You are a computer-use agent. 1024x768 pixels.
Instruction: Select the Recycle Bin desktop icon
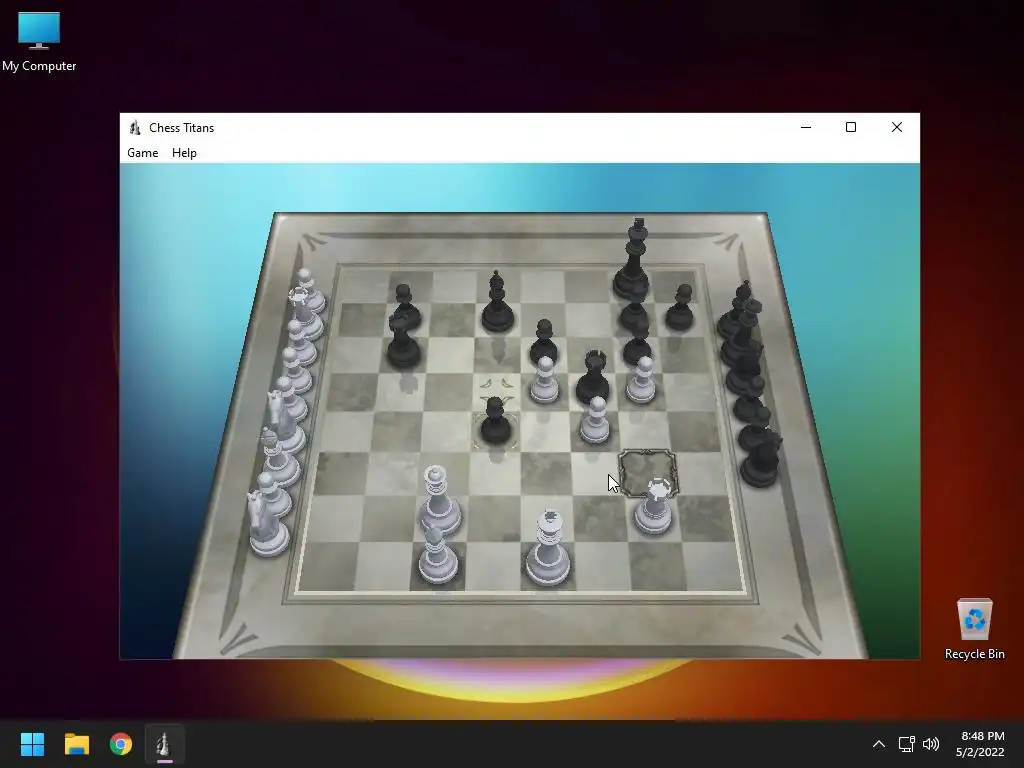coord(974,629)
